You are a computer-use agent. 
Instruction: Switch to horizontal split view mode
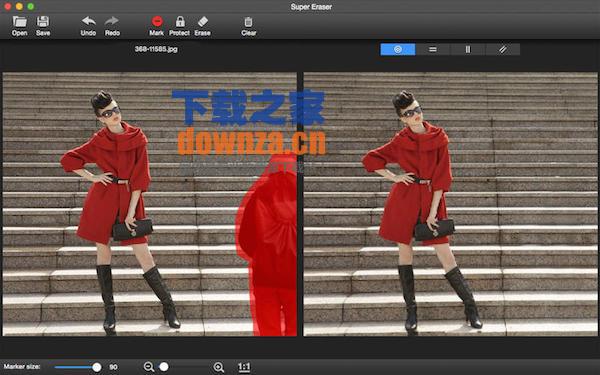433,49
